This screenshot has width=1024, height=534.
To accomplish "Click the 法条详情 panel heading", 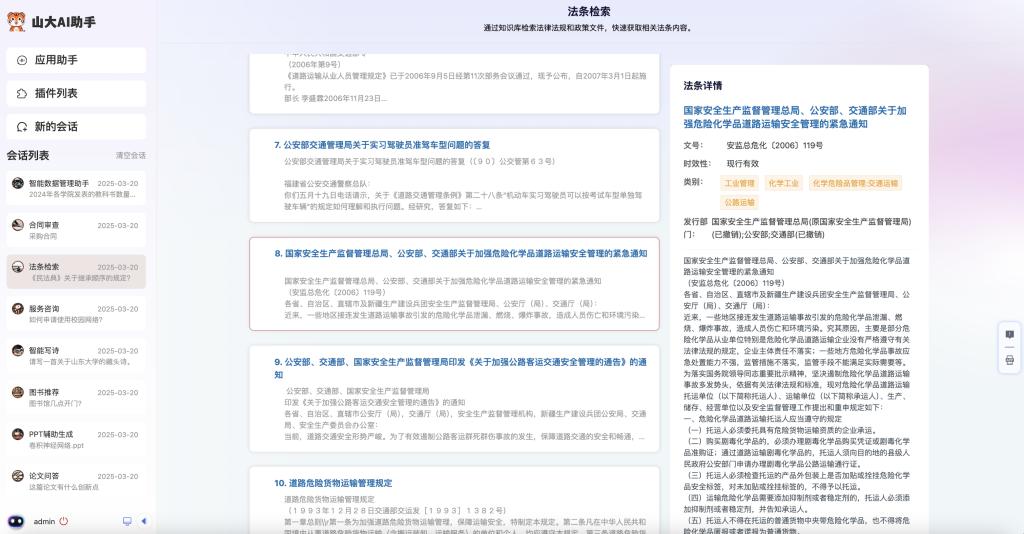I will (703, 86).
